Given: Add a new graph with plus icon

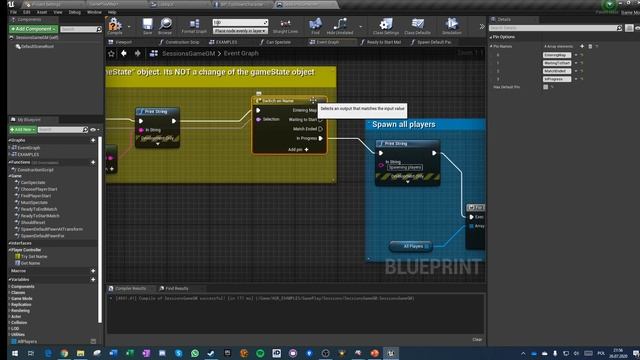Looking at the screenshot, I should pyautogui.click(x=93, y=140).
